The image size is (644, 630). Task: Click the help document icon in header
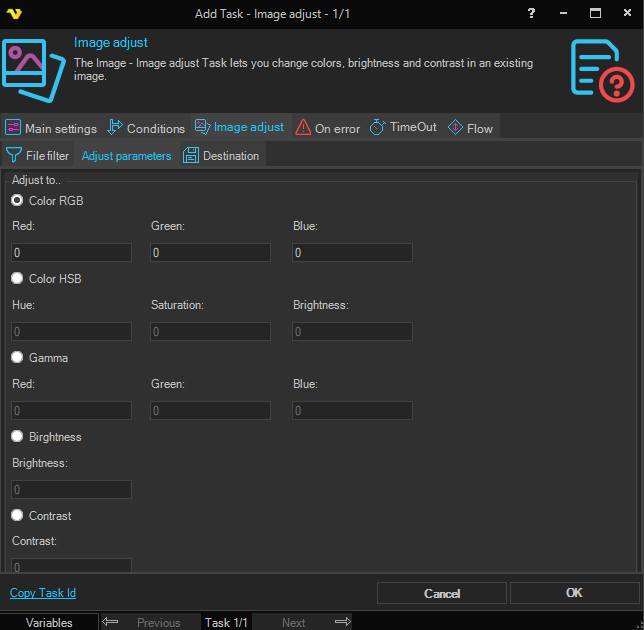[x=602, y=70]
